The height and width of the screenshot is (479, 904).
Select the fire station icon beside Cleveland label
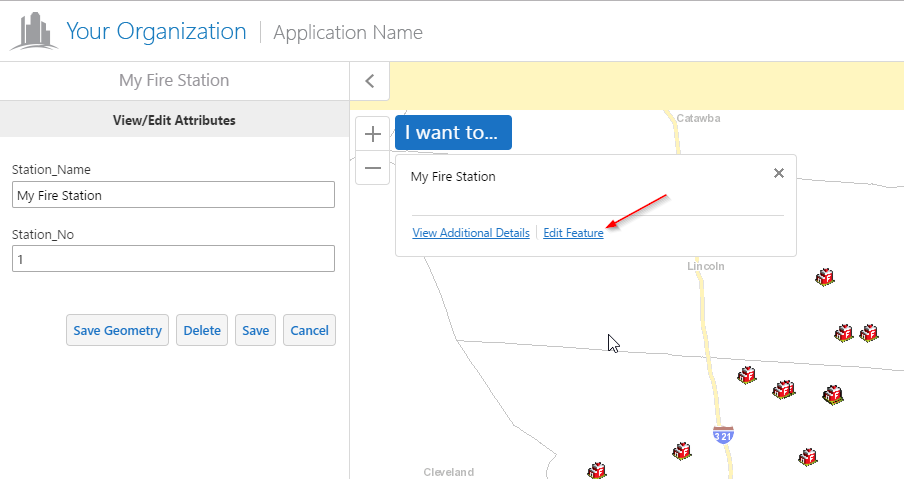pyautogui.click(x=597, y=470)
